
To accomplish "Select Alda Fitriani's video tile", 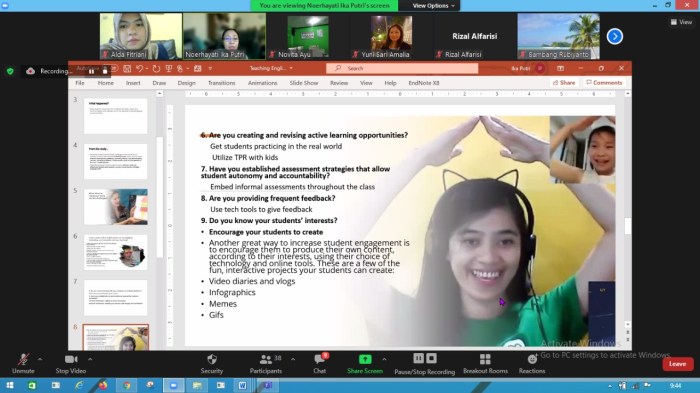I will click(141, 36).
